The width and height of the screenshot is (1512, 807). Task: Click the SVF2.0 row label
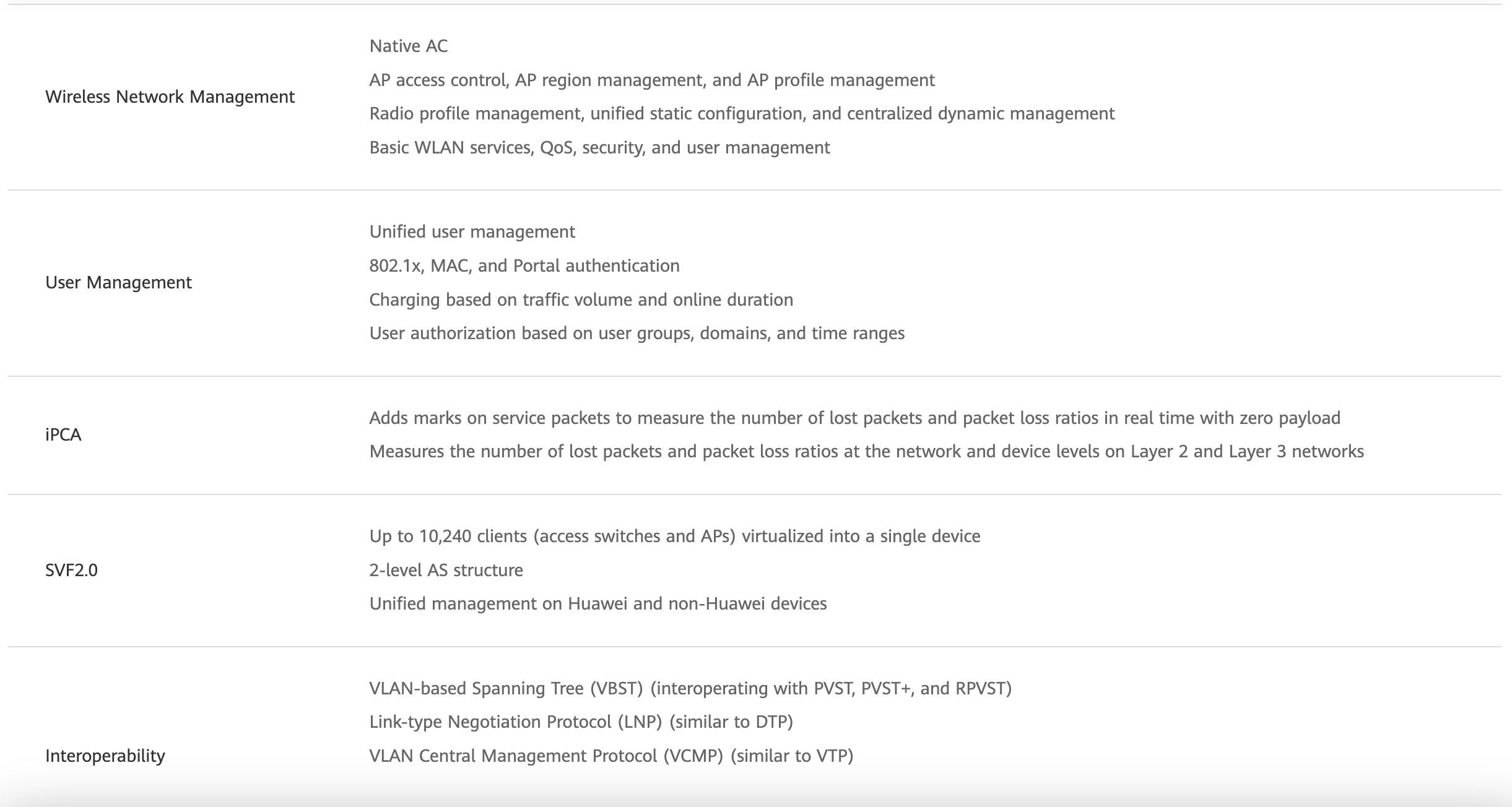tap(71, 571)
